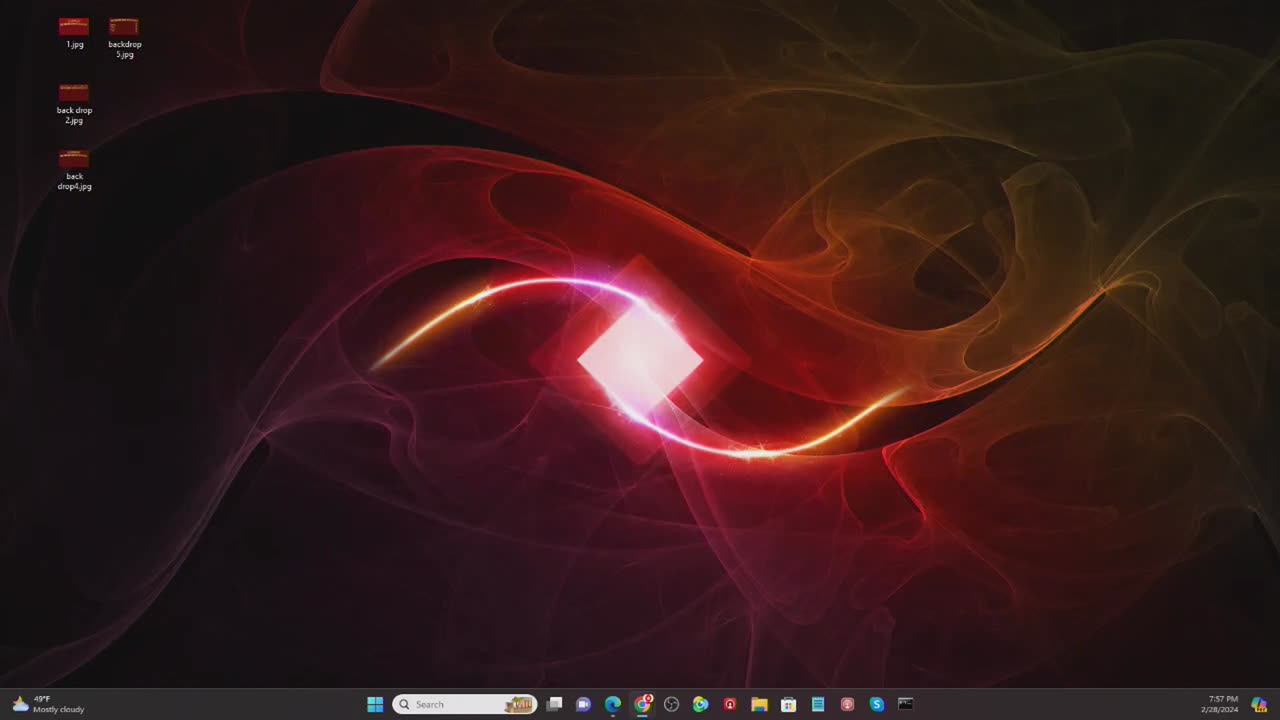Select the backdrop 5.jpg desktop file
The image size is (1280, 720).
coord(124,38)
